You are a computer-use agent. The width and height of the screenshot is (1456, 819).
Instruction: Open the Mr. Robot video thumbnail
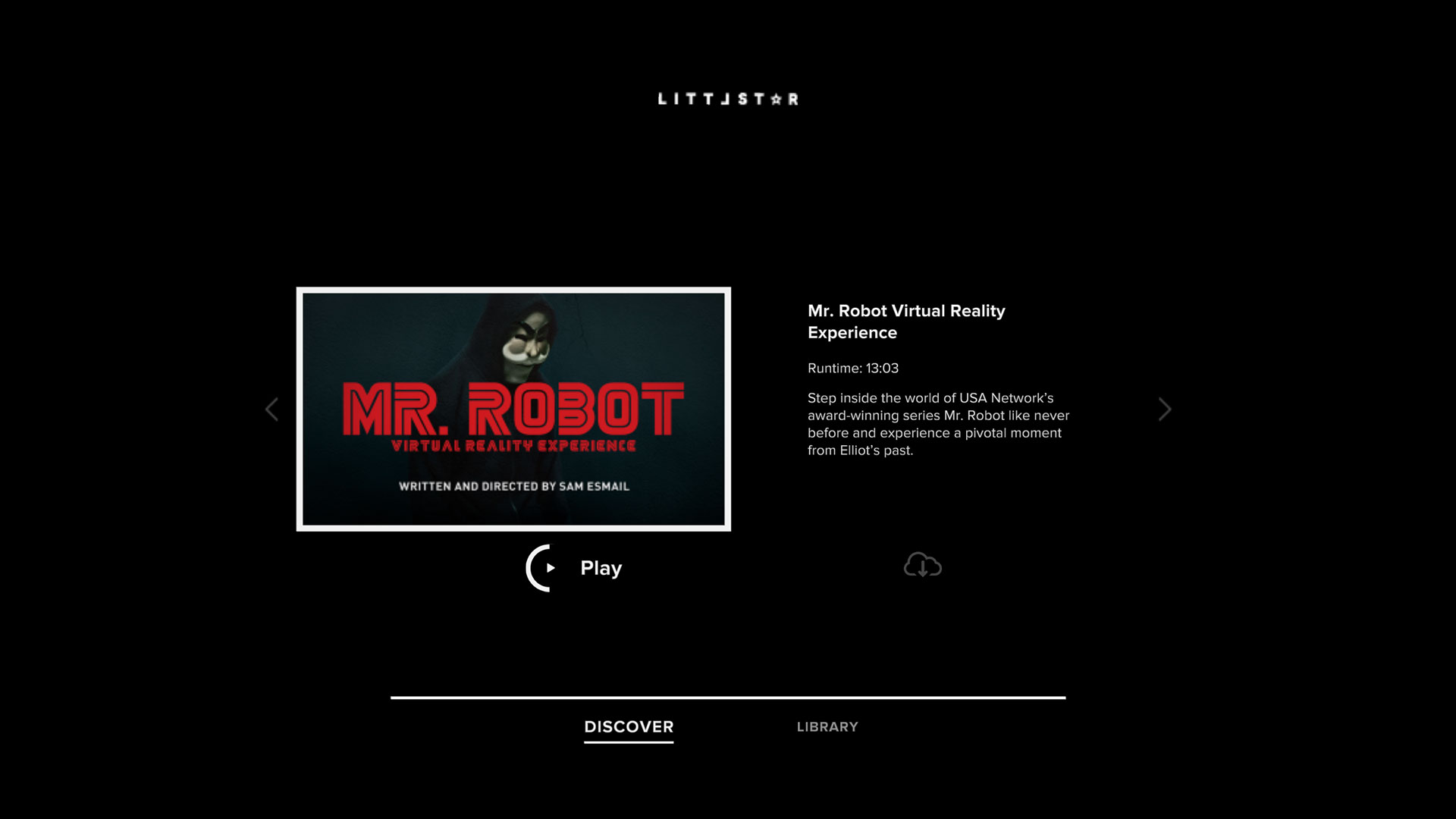513,409
